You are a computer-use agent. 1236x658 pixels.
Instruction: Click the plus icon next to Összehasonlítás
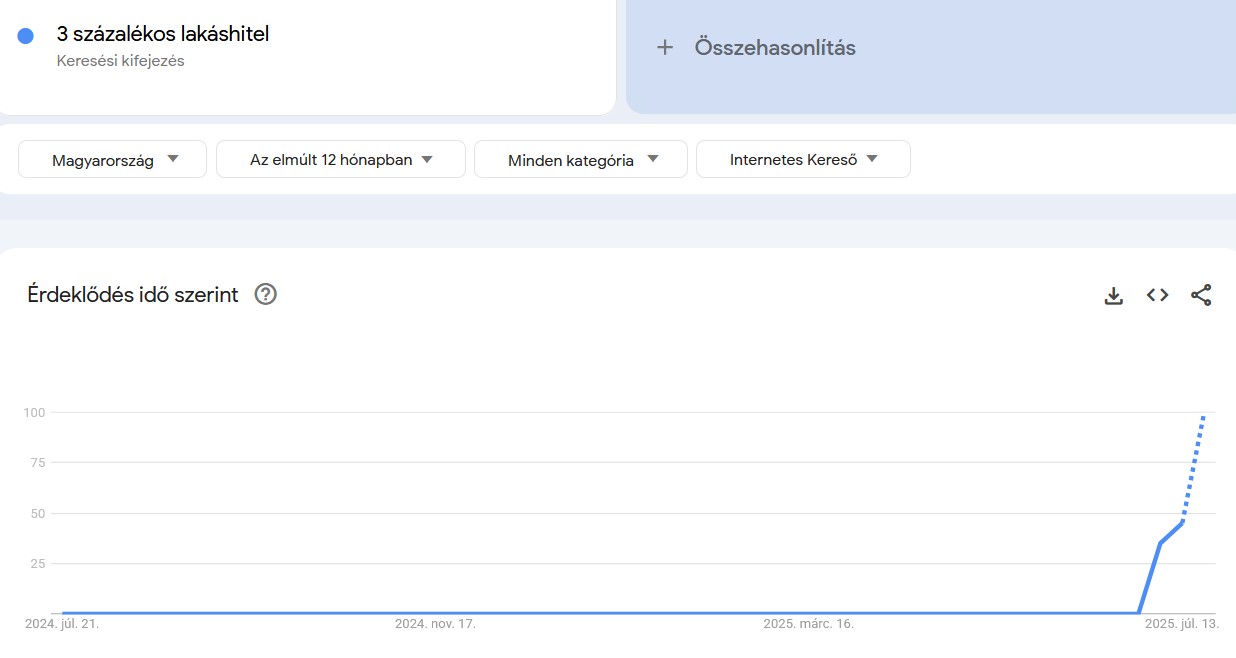(666, 47)
